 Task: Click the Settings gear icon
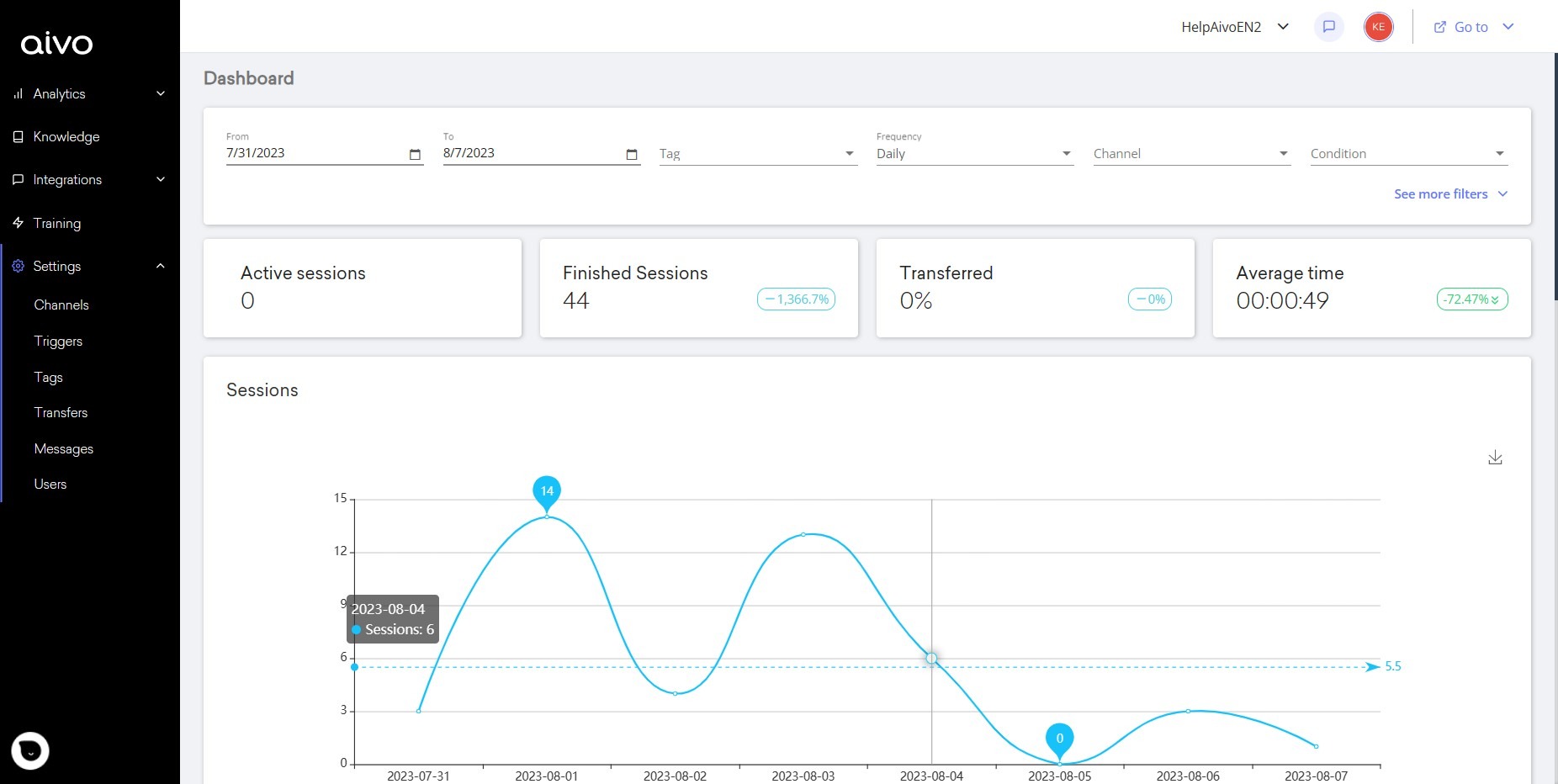[x=18, y=267]
